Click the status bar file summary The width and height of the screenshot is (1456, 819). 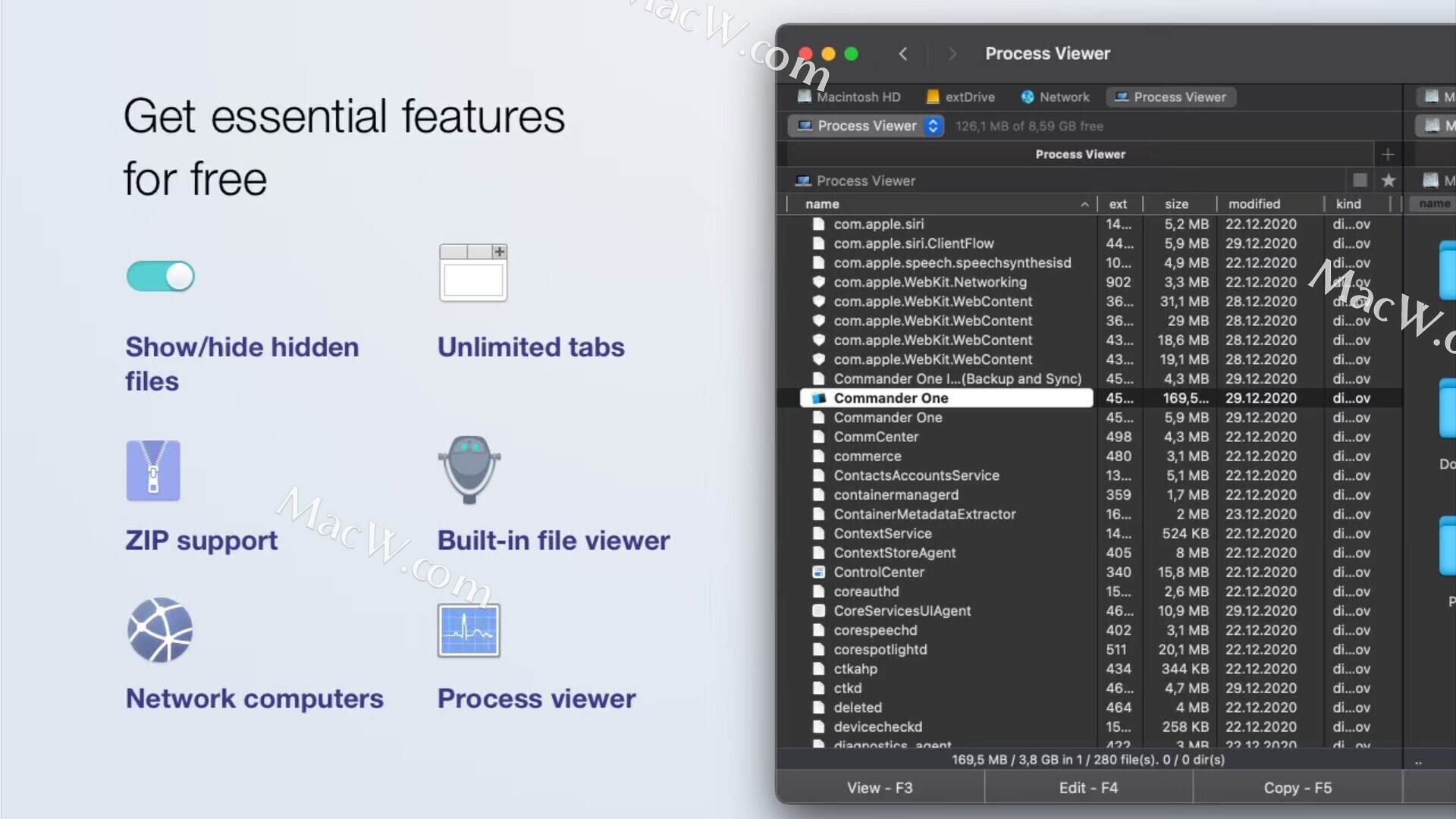point(1088,760)
